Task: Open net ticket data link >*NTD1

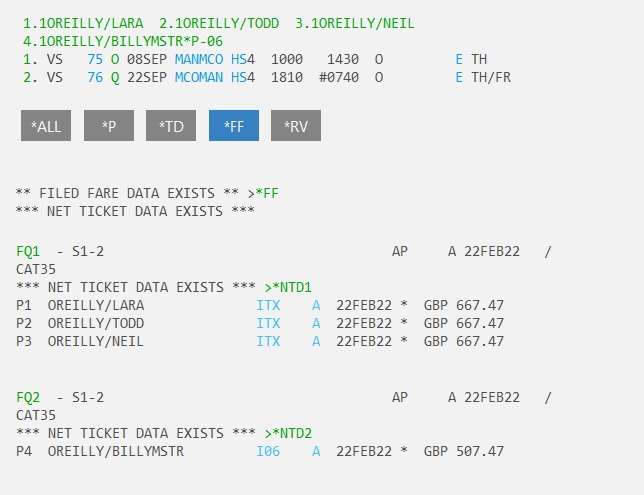Action: coord(288,287)
